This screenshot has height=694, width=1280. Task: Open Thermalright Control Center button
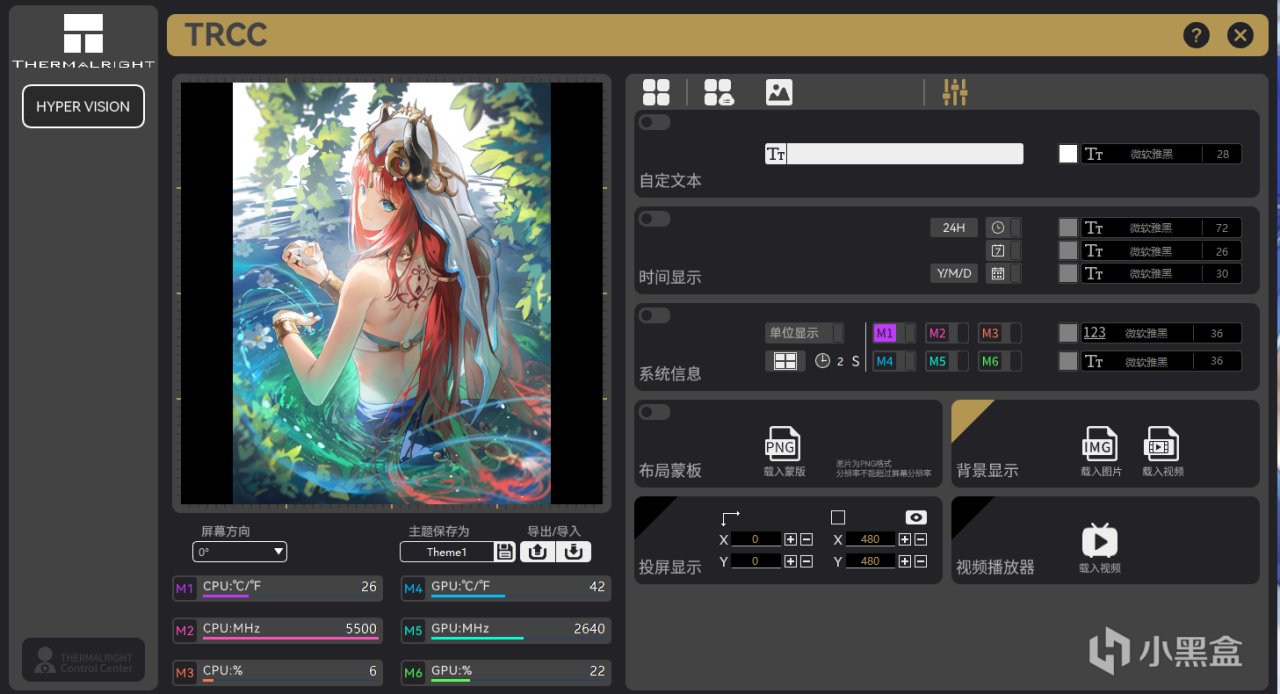coord(83,660)
